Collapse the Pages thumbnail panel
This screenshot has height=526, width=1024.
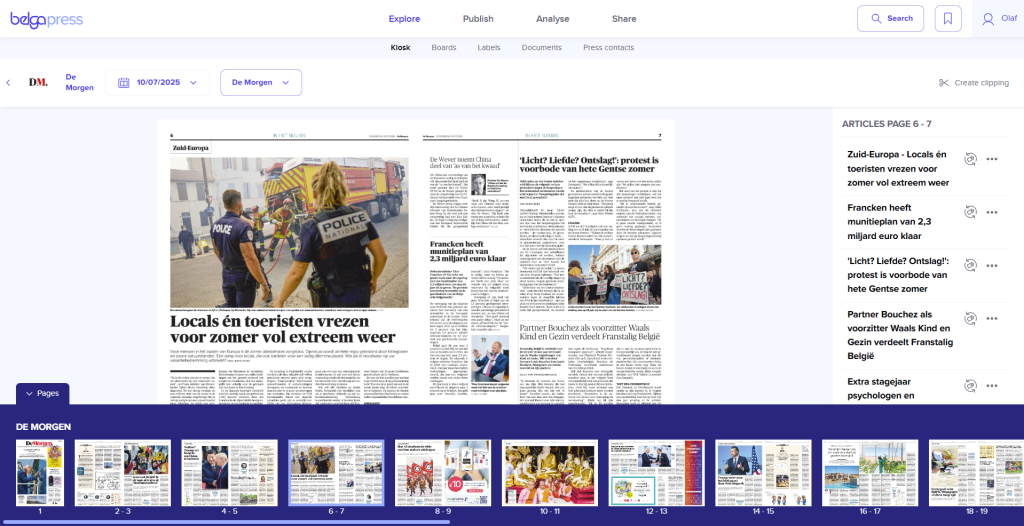click(42, 394)
